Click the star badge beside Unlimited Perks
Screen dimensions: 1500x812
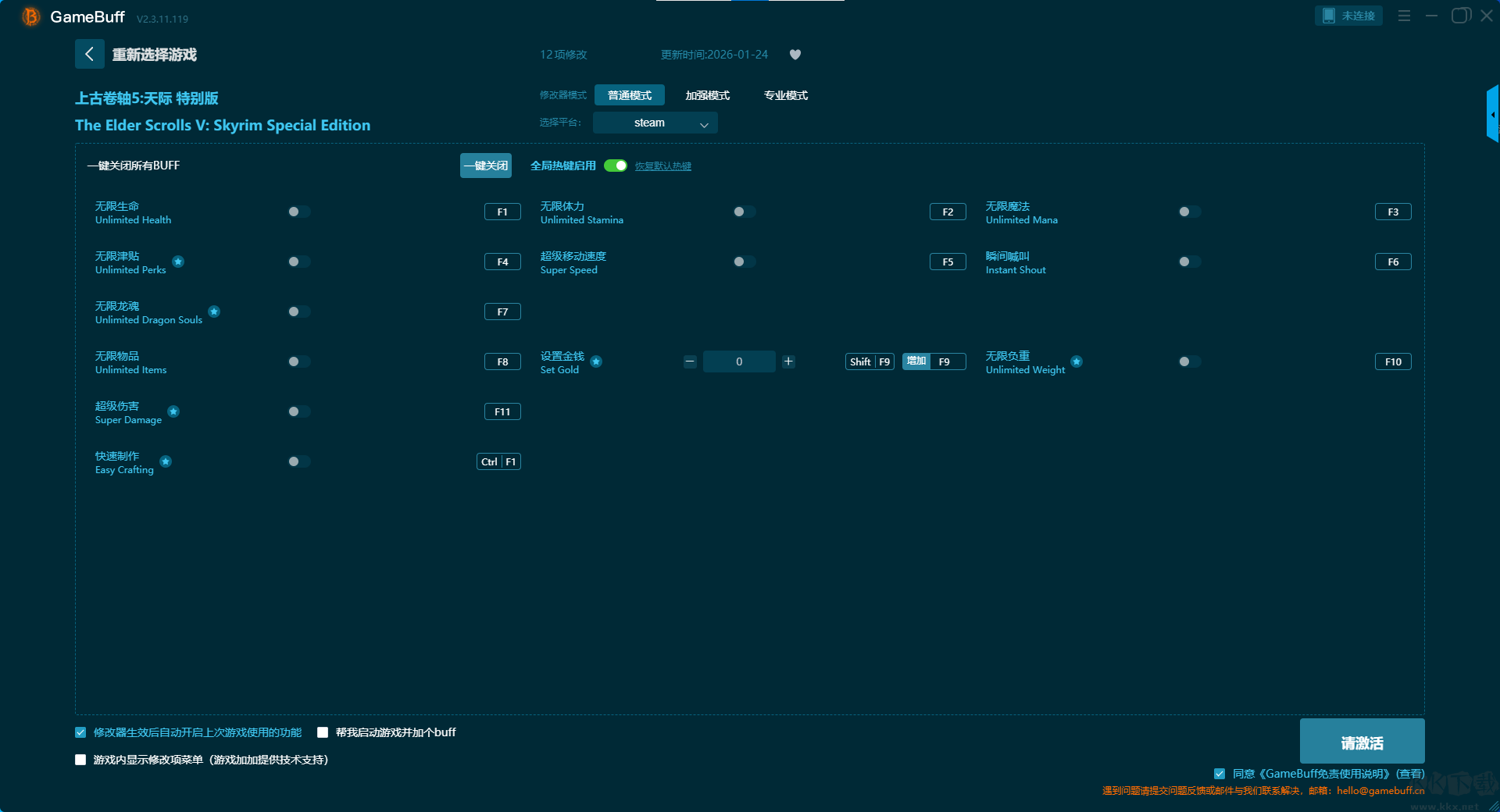(178, 262)
